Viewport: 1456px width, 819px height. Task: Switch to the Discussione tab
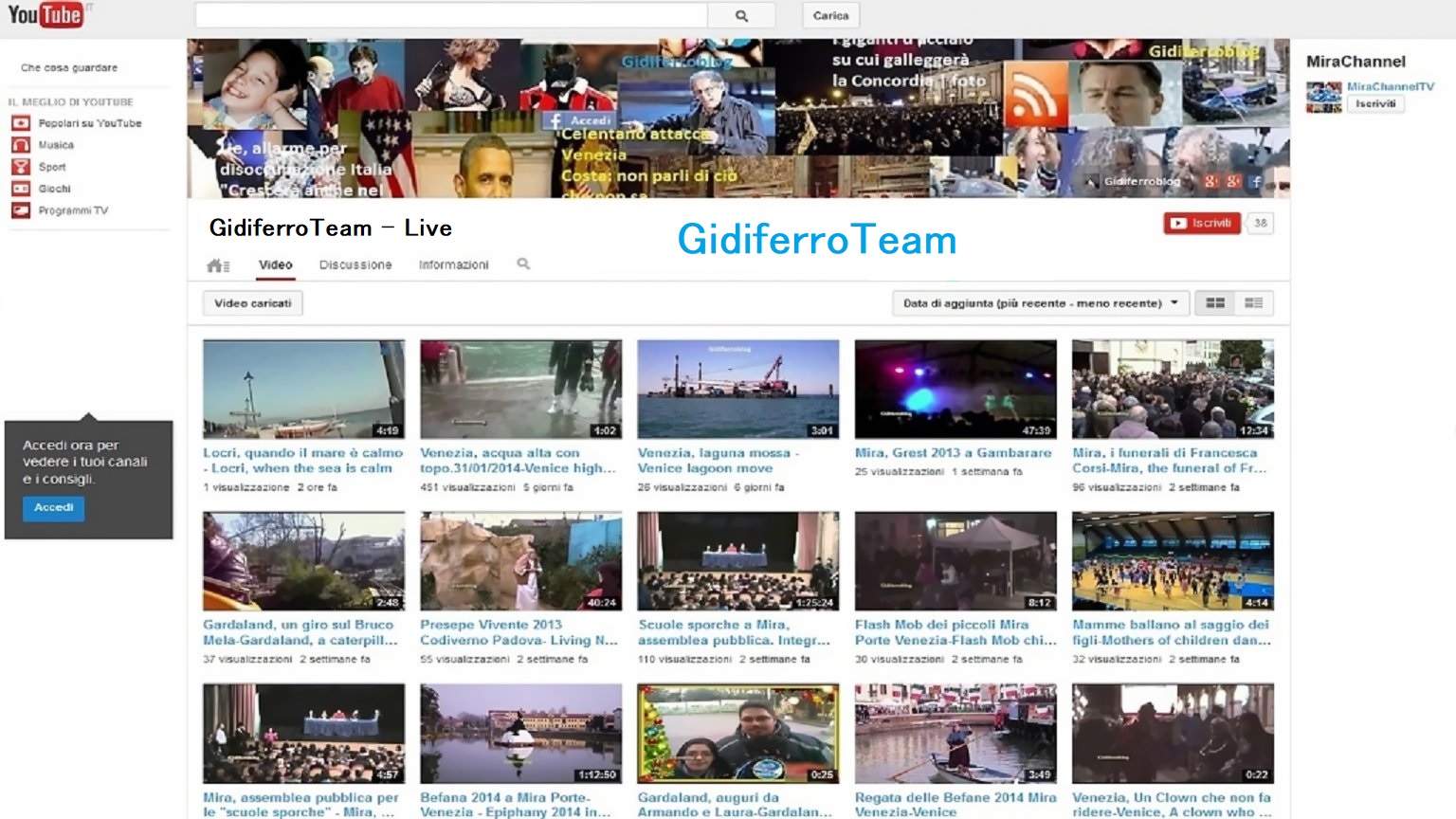355,265
